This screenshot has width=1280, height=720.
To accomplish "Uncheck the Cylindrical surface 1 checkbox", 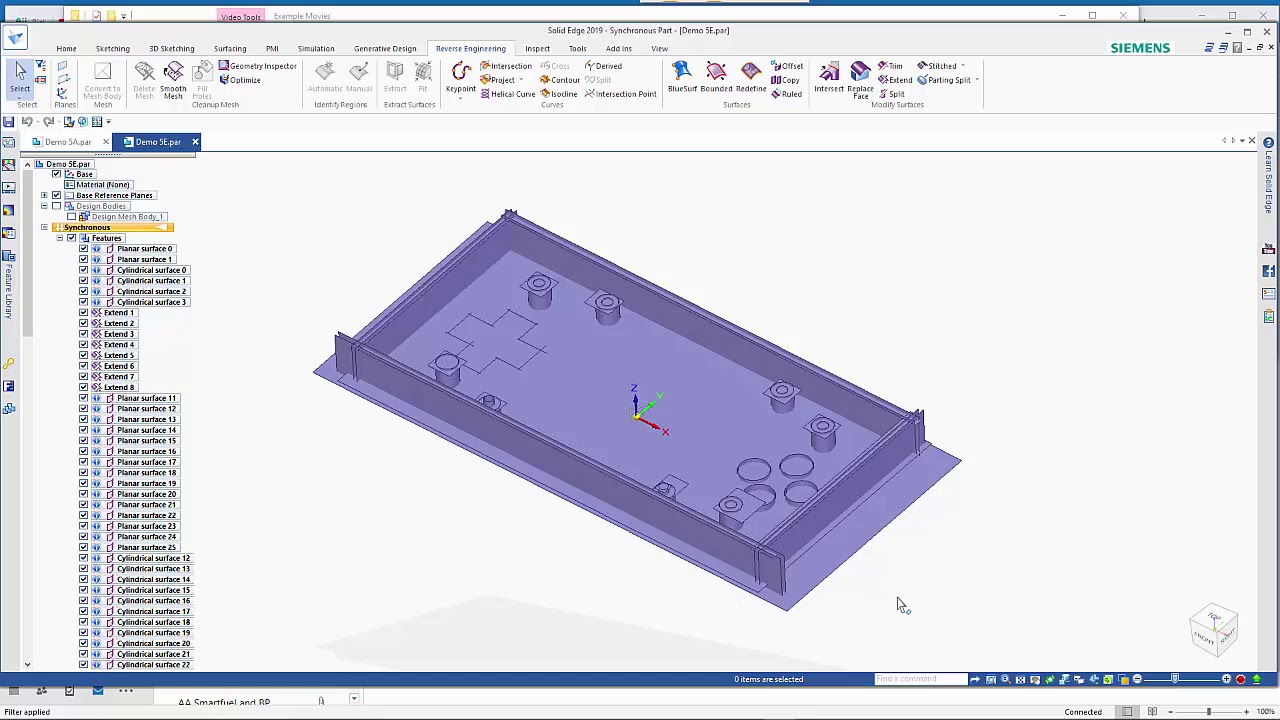I will (84, 281).
